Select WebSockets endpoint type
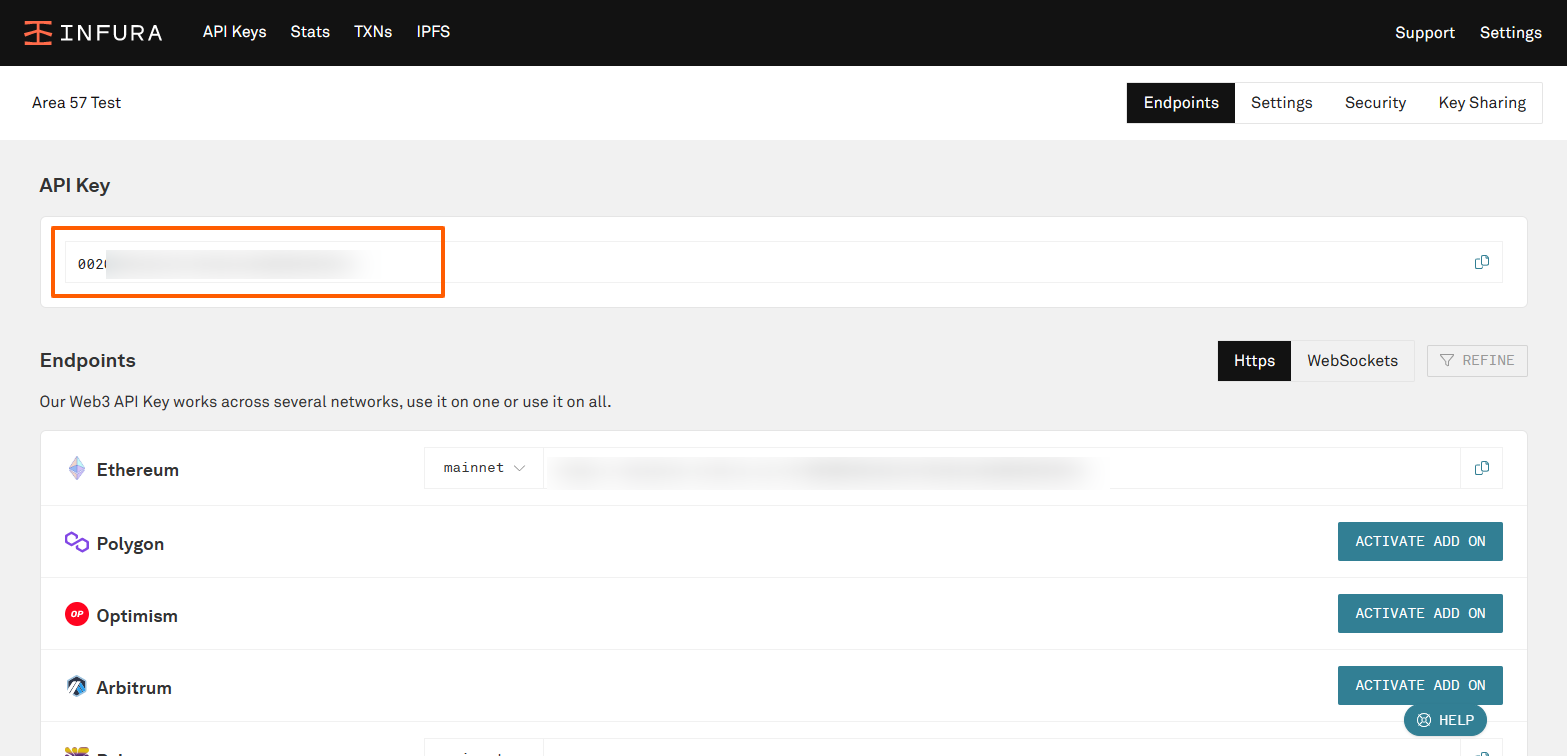Image resolution: width=1567 pixels, height=756 pixels. point(1352,361)
